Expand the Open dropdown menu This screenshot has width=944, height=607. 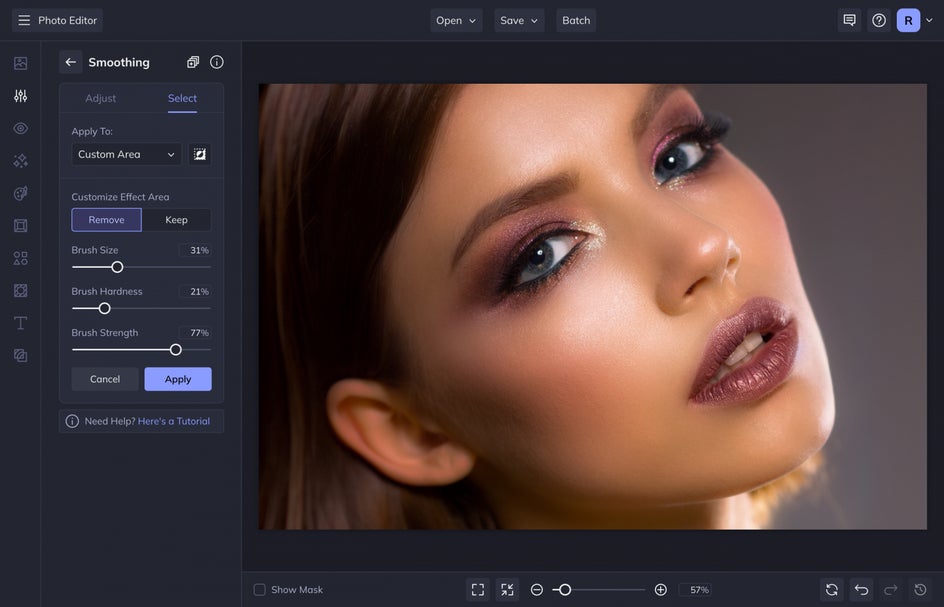coord(456,20)
